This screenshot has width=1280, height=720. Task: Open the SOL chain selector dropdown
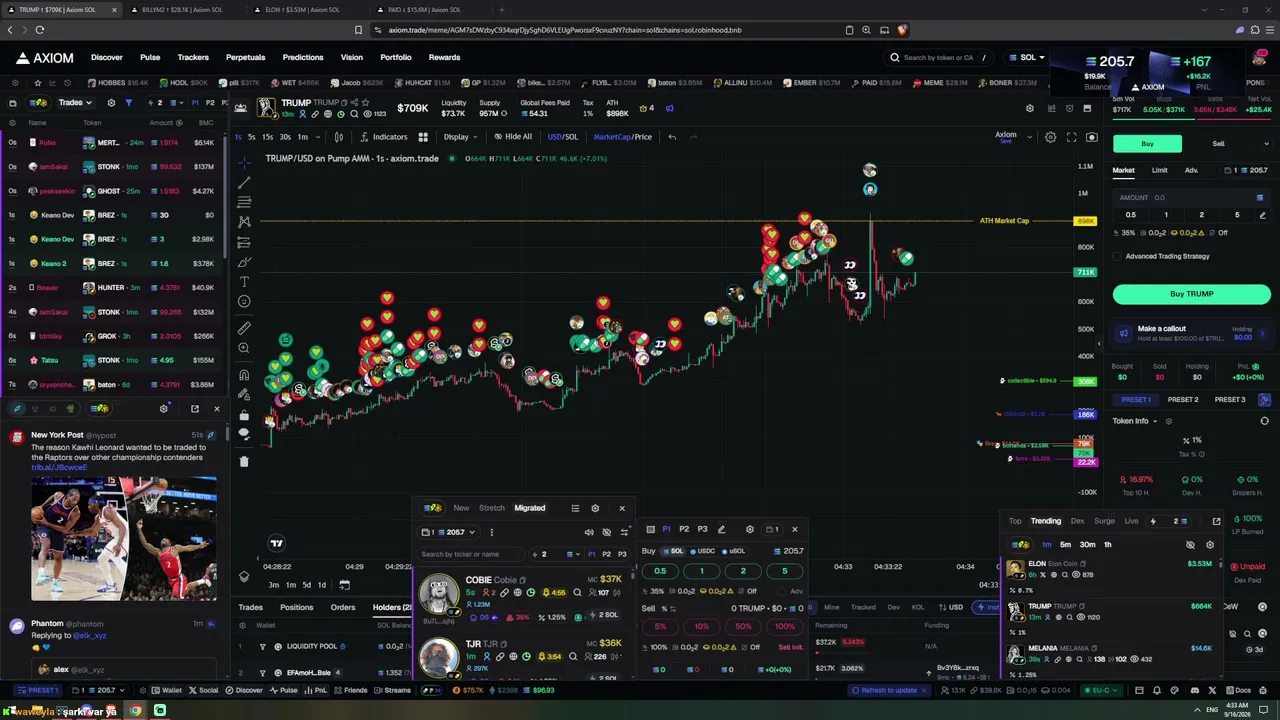(1028, 58)
